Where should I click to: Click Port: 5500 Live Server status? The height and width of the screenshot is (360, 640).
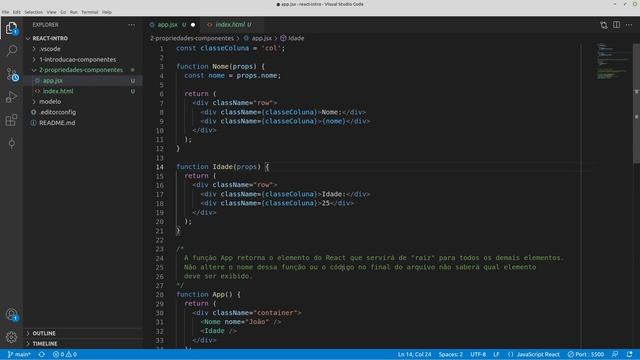click(x=586, y=354)
